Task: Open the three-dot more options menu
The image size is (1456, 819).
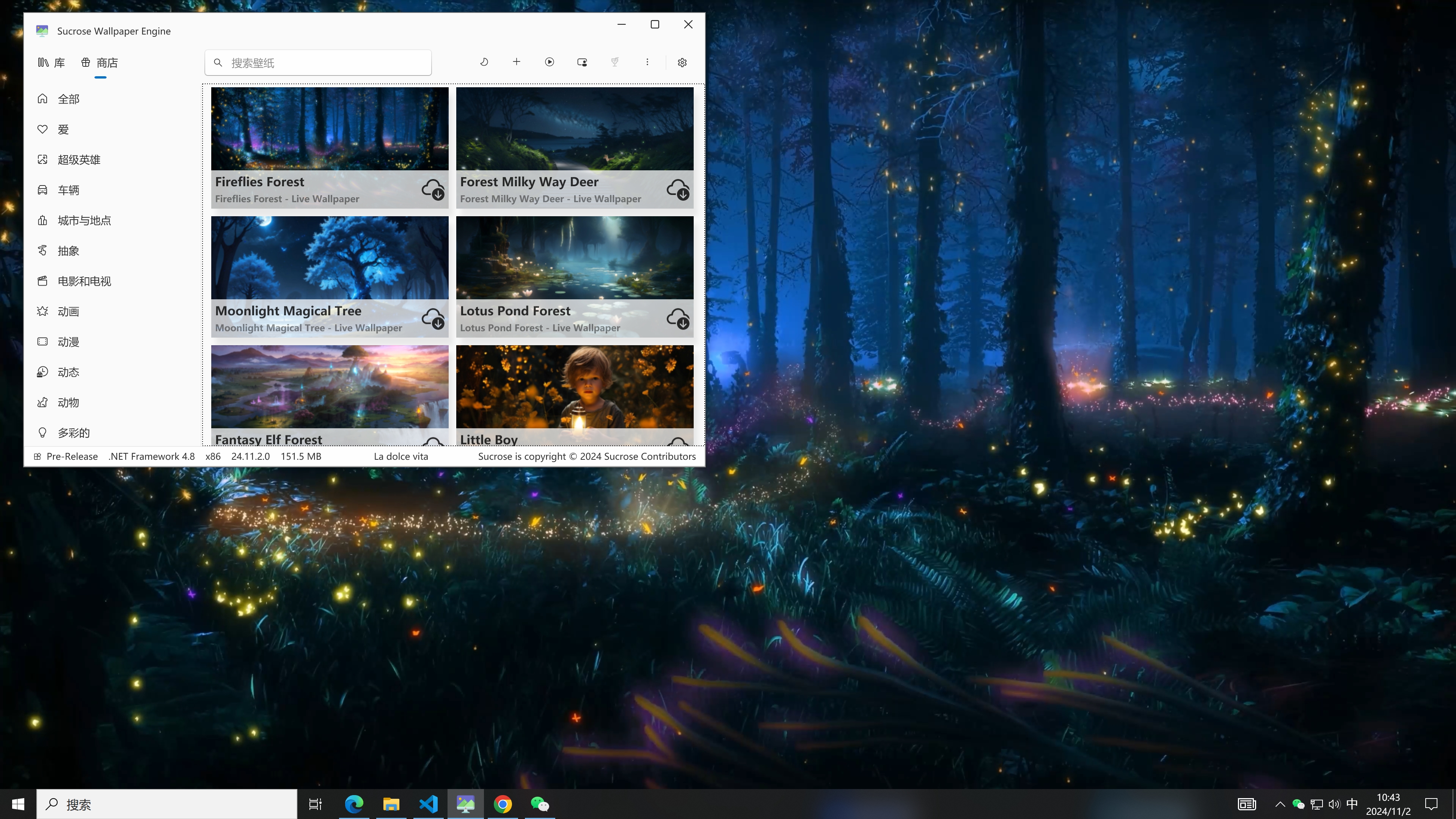Action: click(647, 62)
